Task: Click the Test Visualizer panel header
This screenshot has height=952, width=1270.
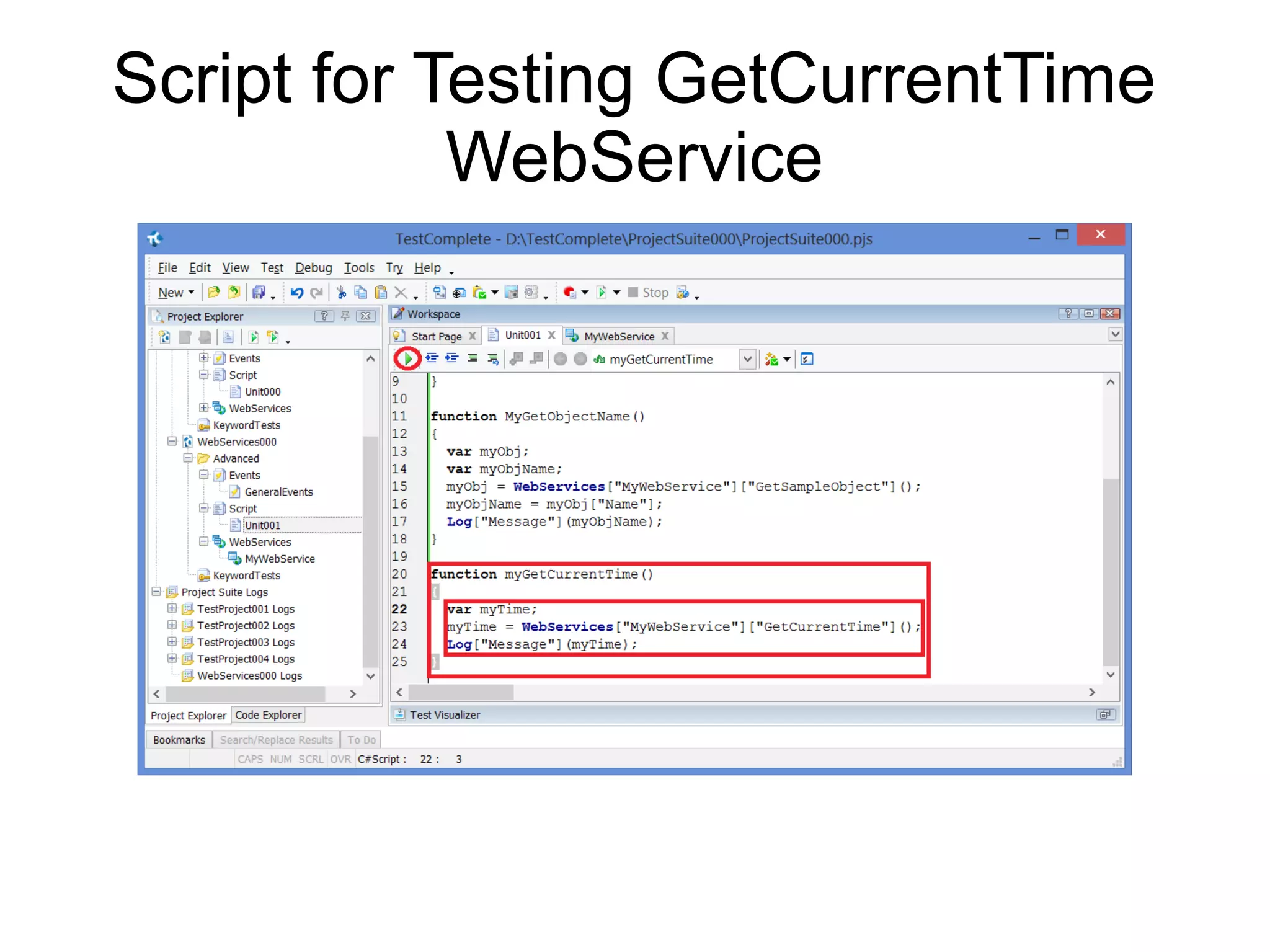Action: 755,714
